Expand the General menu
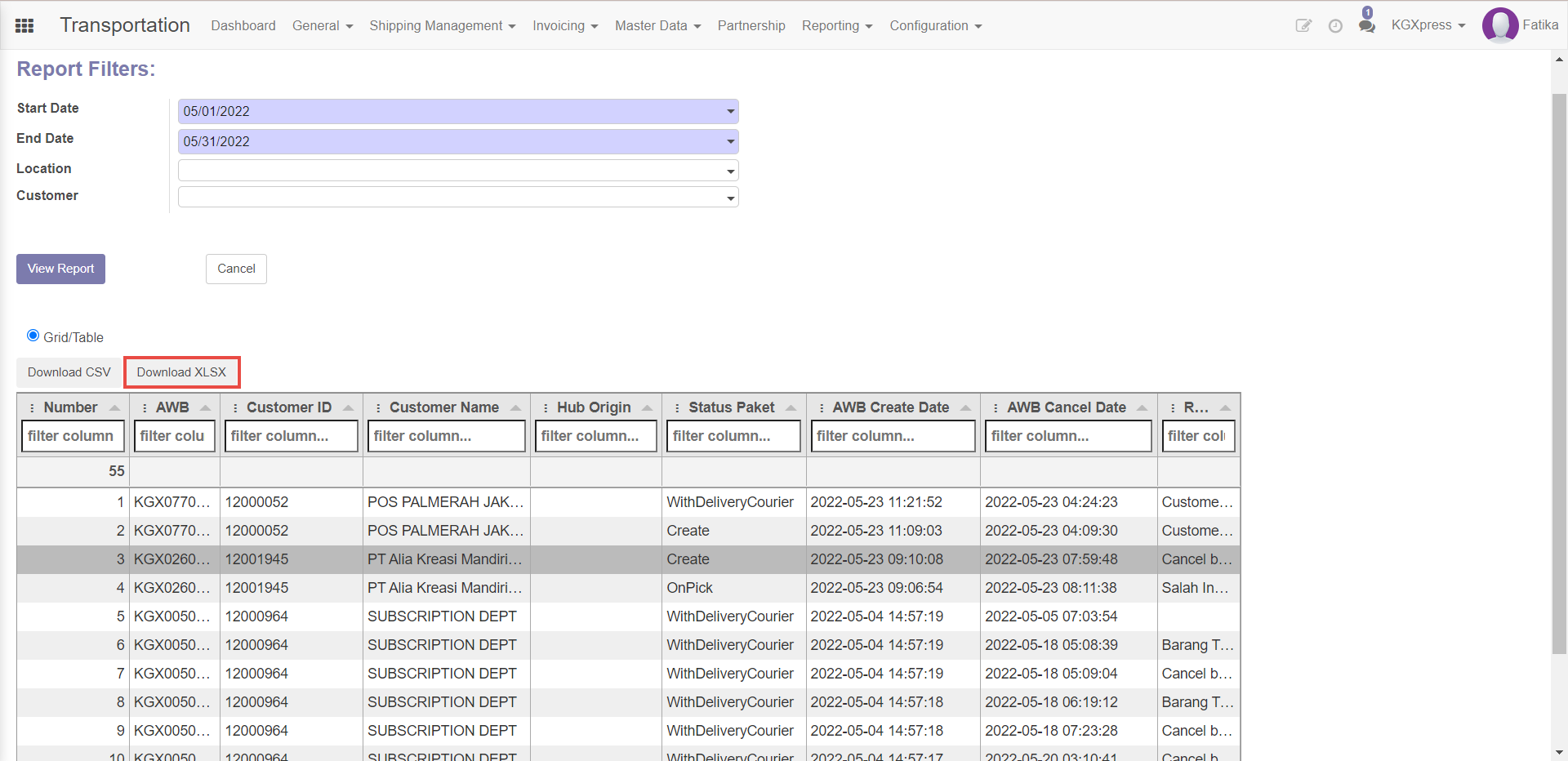Viewport: 1568px width, 761px height. (x=323, y=26)
